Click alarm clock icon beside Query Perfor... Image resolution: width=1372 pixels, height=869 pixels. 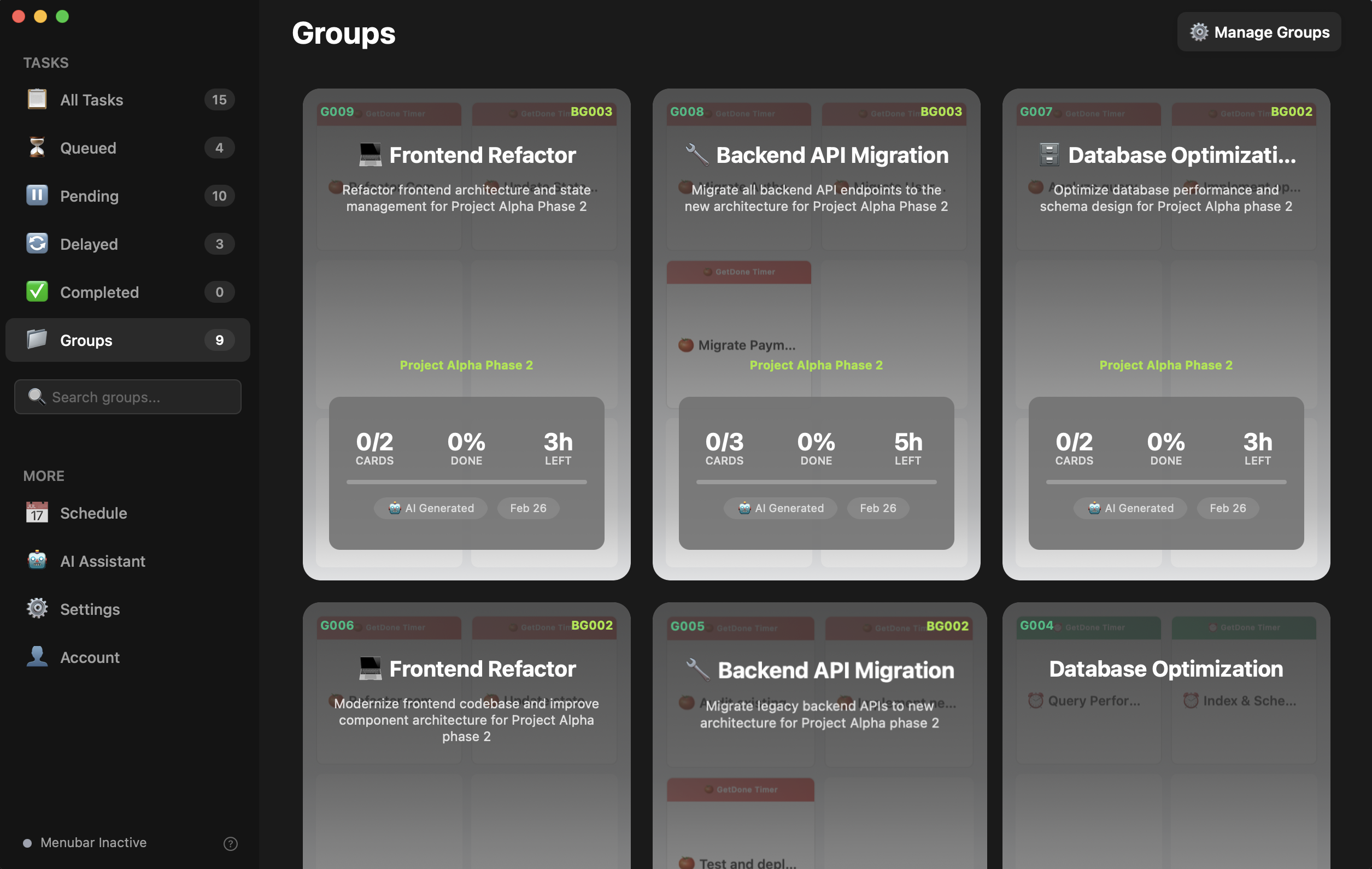click(1035, 700)
